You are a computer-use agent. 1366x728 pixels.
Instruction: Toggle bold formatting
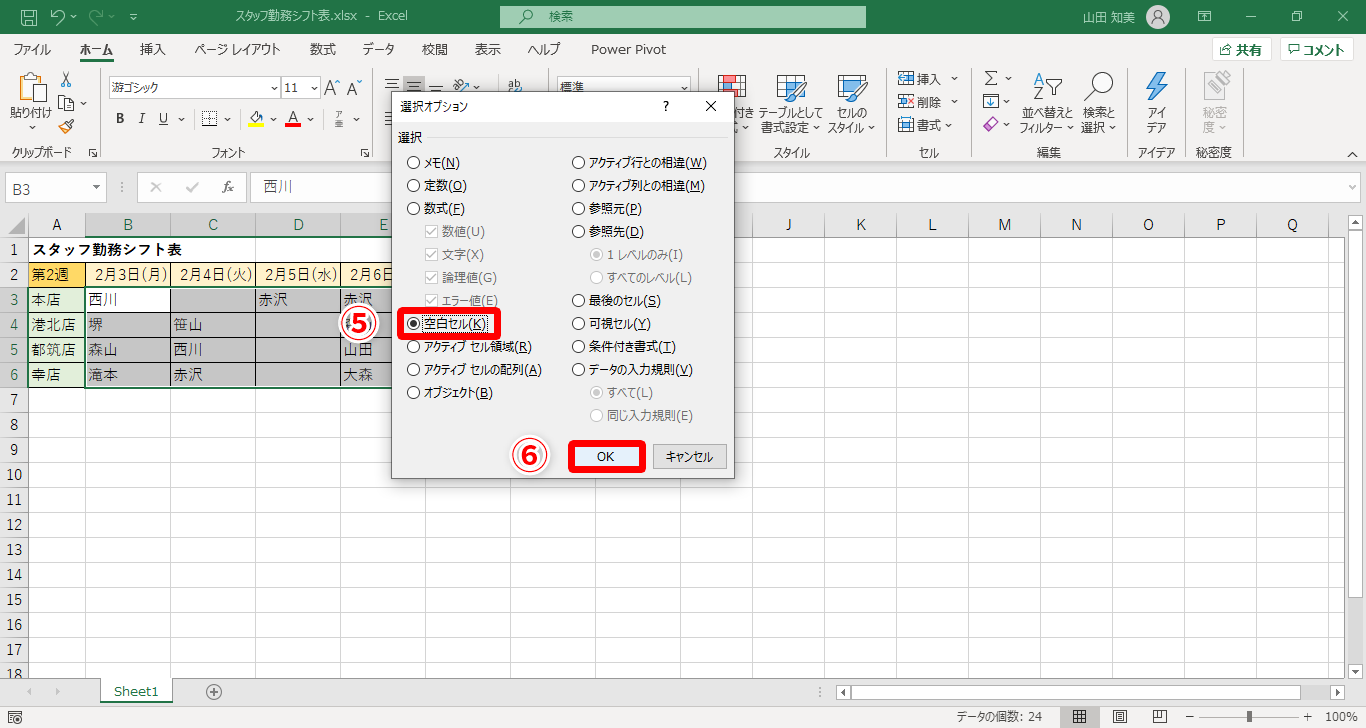119,119
